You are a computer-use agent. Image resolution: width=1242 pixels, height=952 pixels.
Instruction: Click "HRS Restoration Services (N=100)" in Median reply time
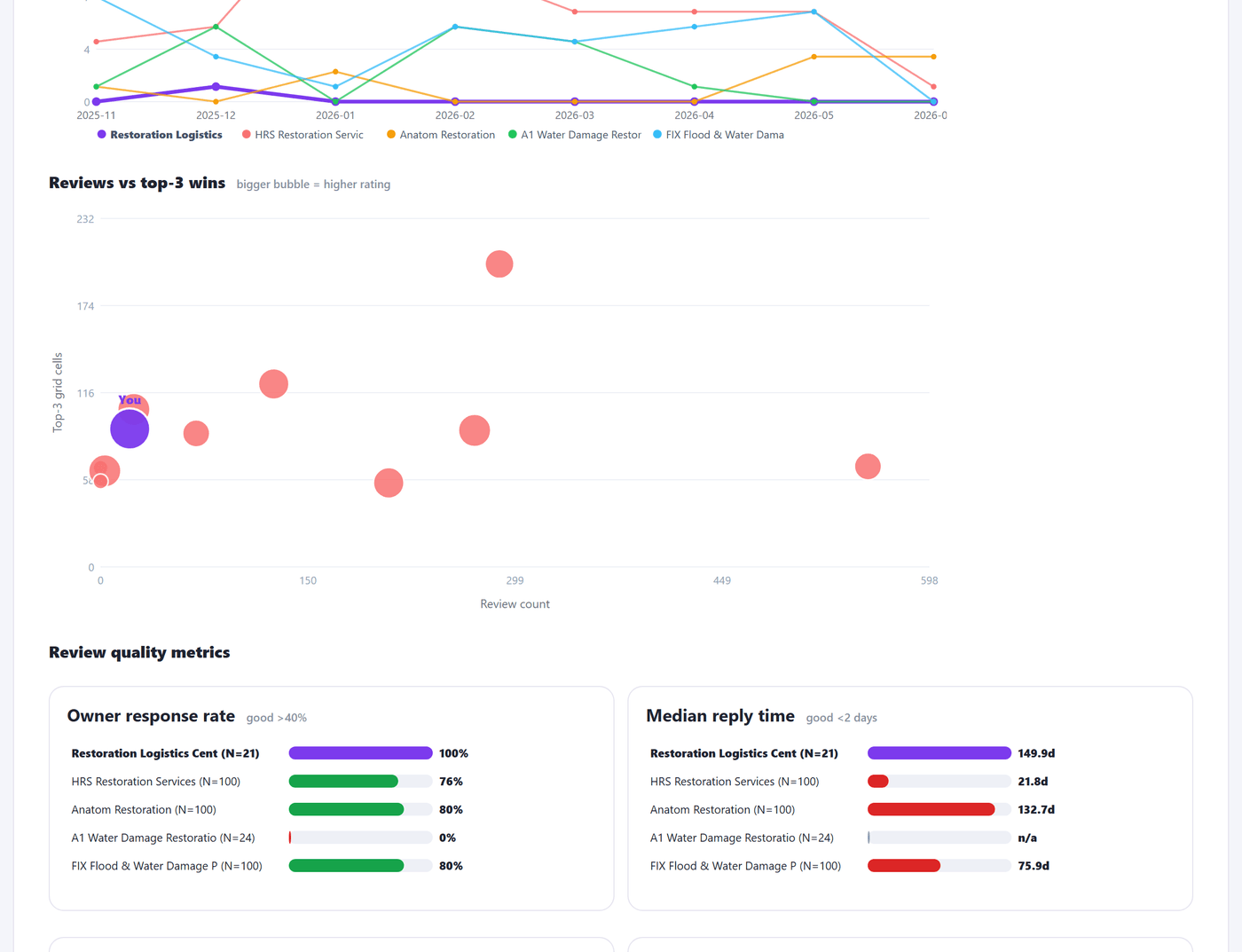[x=735, y=782]
